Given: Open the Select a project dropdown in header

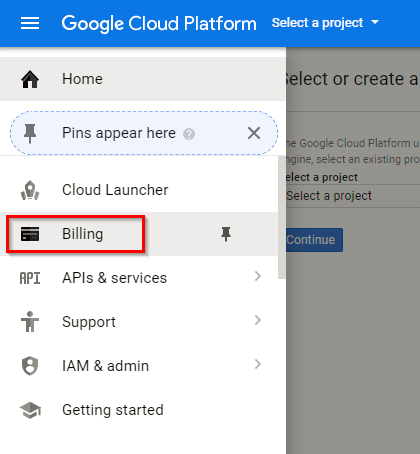Looking at the screenshot, I should [325, 23].
